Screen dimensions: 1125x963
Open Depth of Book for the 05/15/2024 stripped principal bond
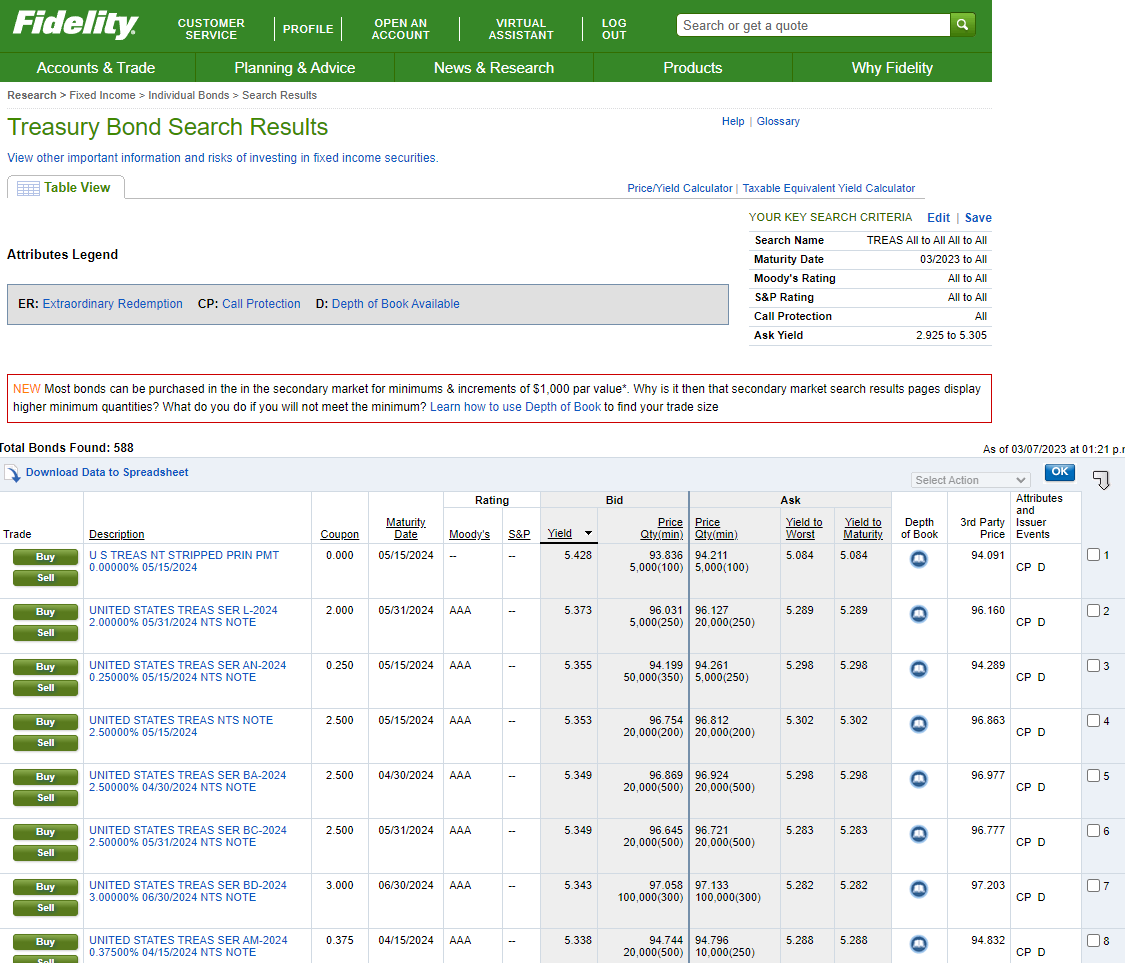918,559
